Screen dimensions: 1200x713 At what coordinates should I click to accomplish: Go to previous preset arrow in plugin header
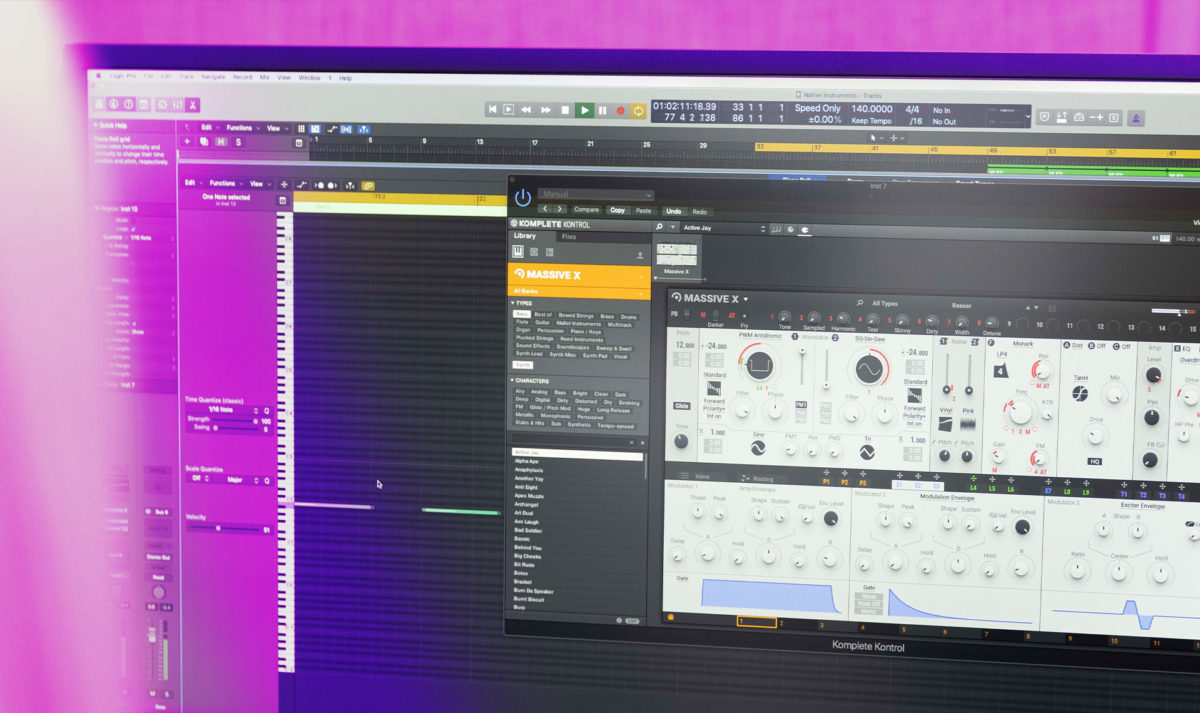[x=545, y=209]
